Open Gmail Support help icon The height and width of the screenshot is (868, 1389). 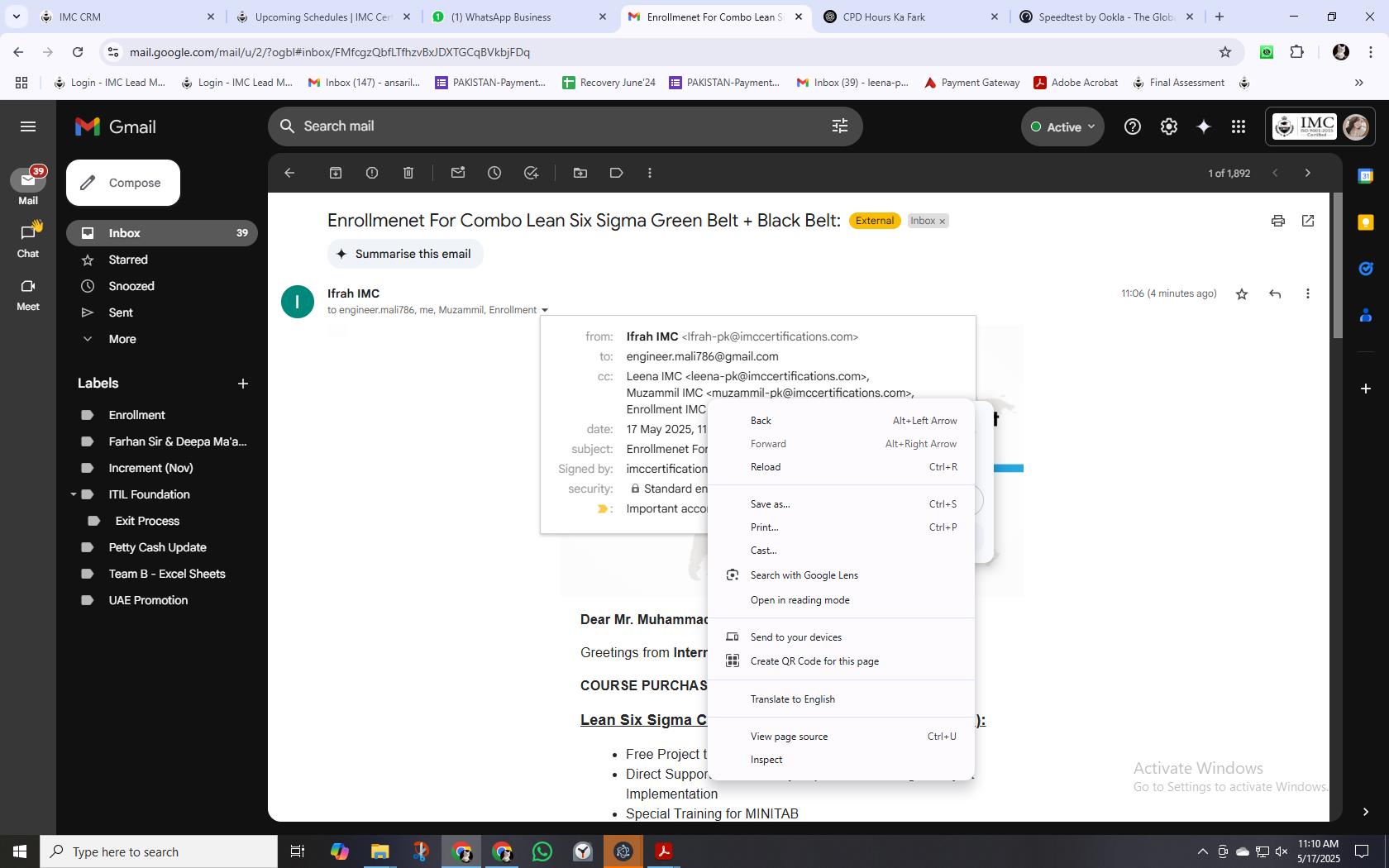pos(1133,126)
